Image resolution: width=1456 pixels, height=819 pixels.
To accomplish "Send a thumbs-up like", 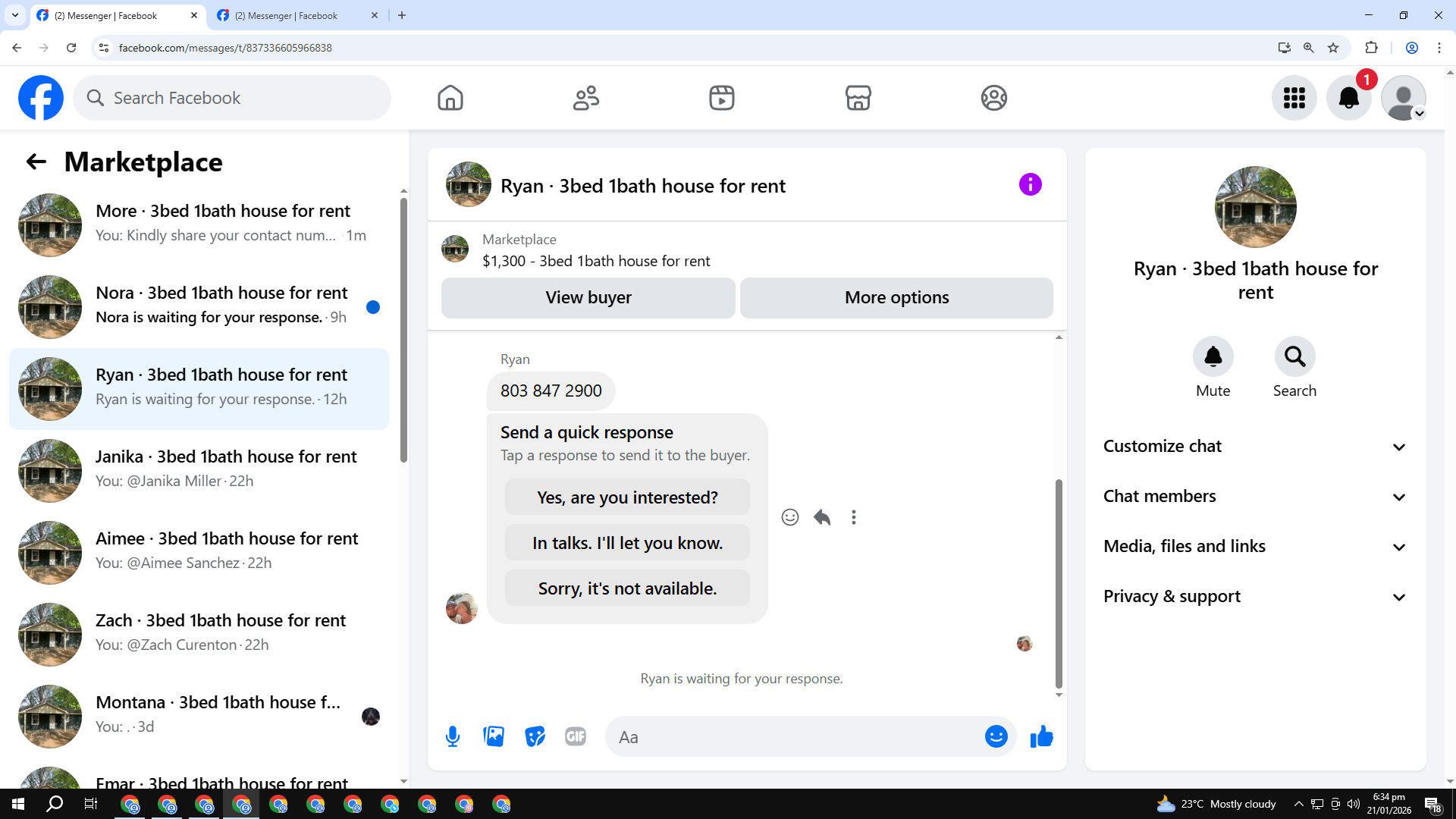I will (x=1041, y=736).
